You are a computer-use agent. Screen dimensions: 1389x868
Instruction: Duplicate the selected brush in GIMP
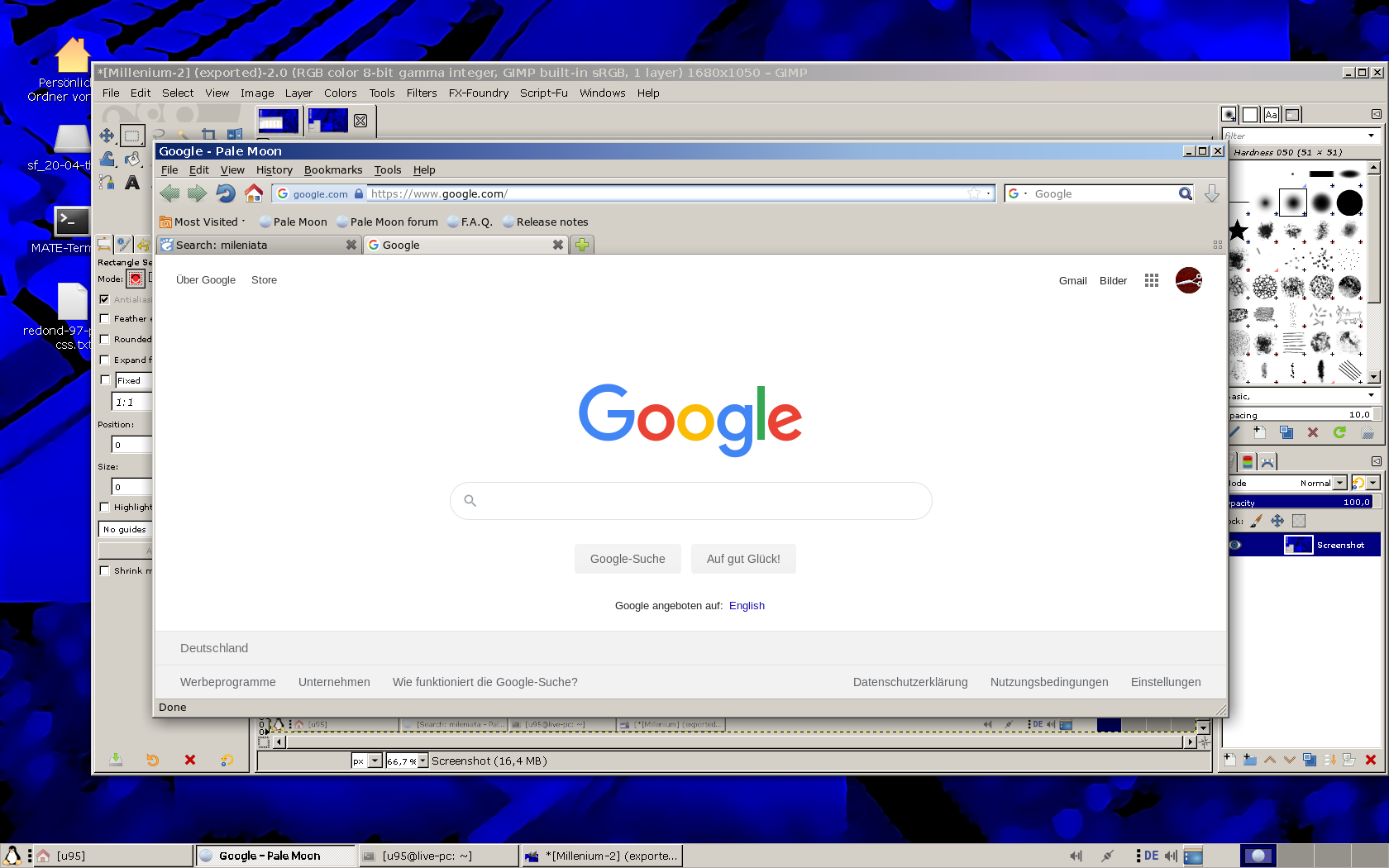pos(1286,432)
